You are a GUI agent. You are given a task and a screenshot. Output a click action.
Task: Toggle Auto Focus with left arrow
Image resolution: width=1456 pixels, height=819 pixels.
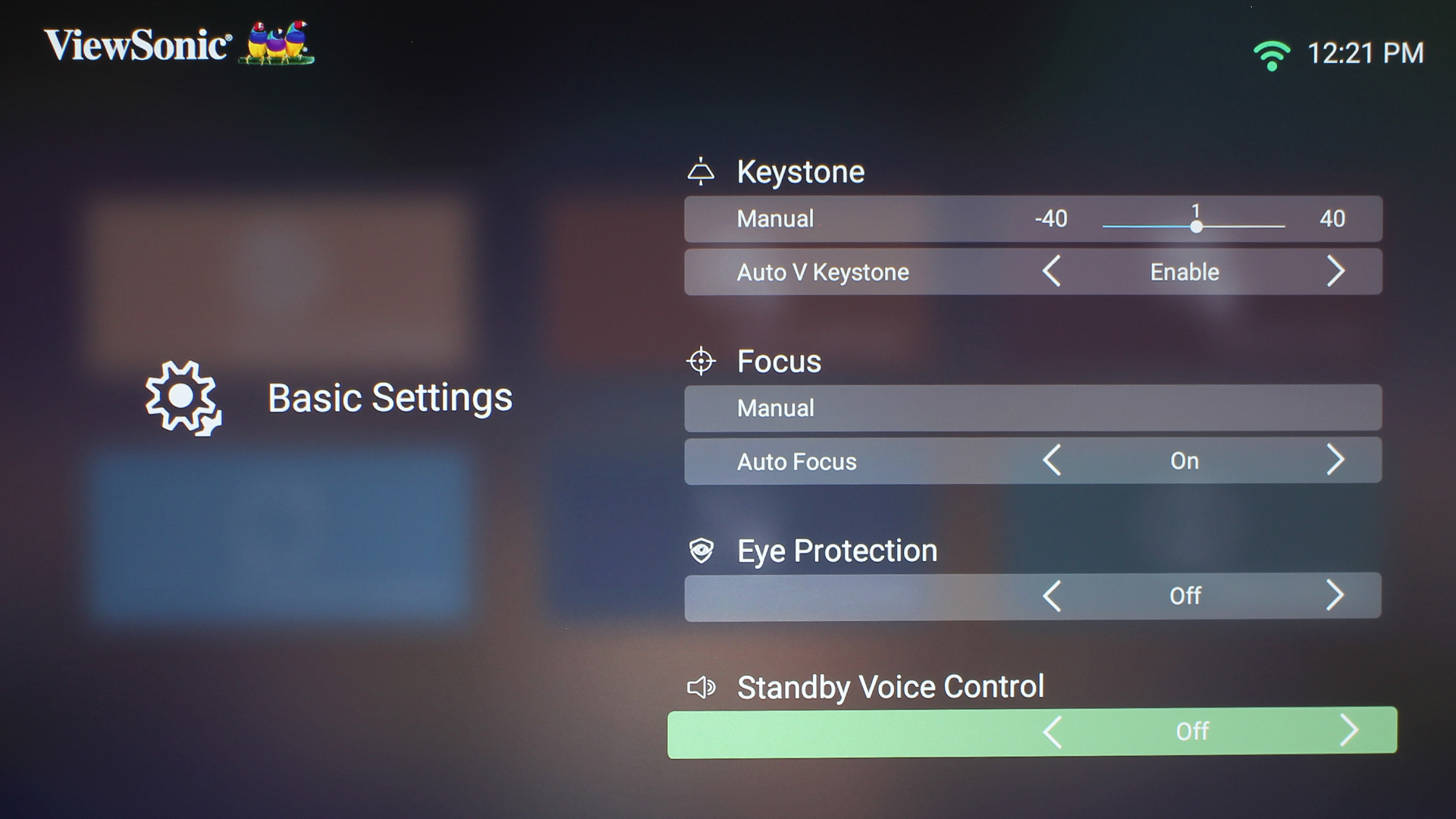pos(1051,460)
